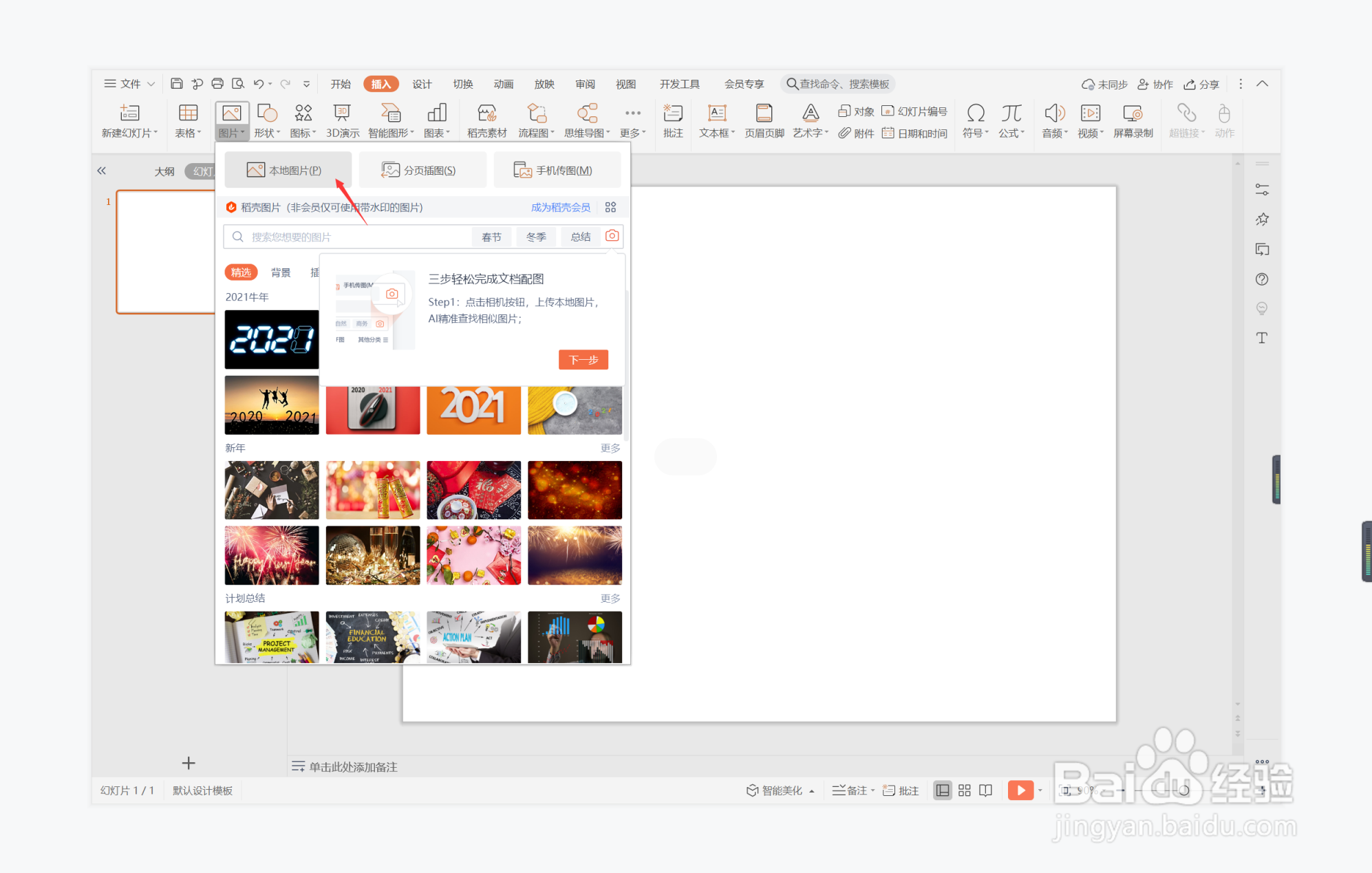Toggle the 备注 notes pane

[852, 790]
